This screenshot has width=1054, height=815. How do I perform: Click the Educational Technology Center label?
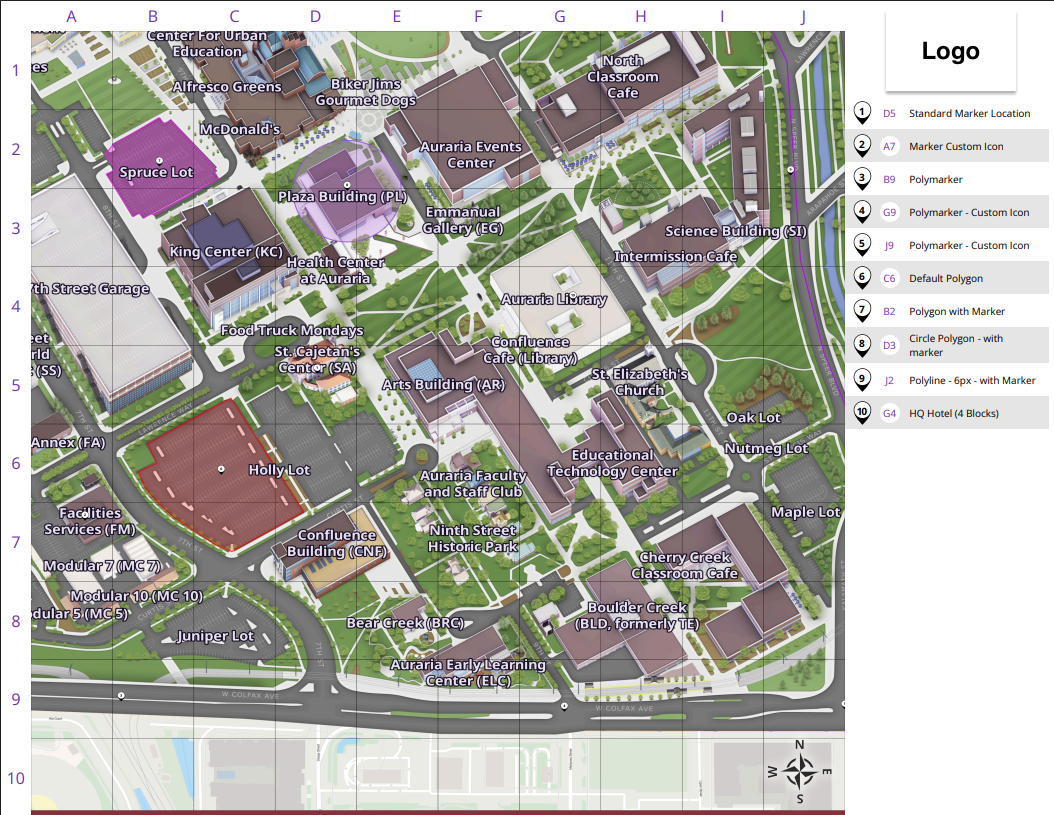click(612, 463)
